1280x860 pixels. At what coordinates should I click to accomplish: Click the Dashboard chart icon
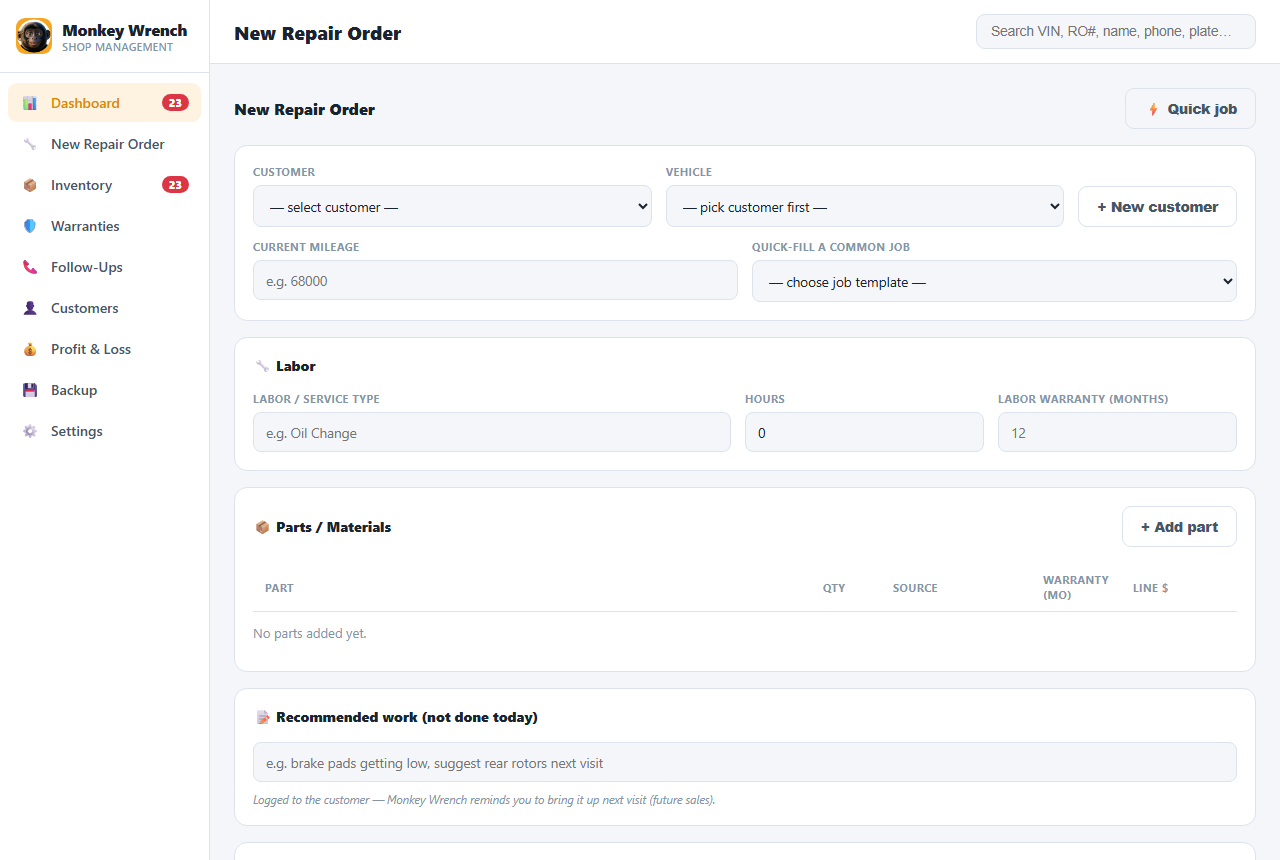(30, 103)
